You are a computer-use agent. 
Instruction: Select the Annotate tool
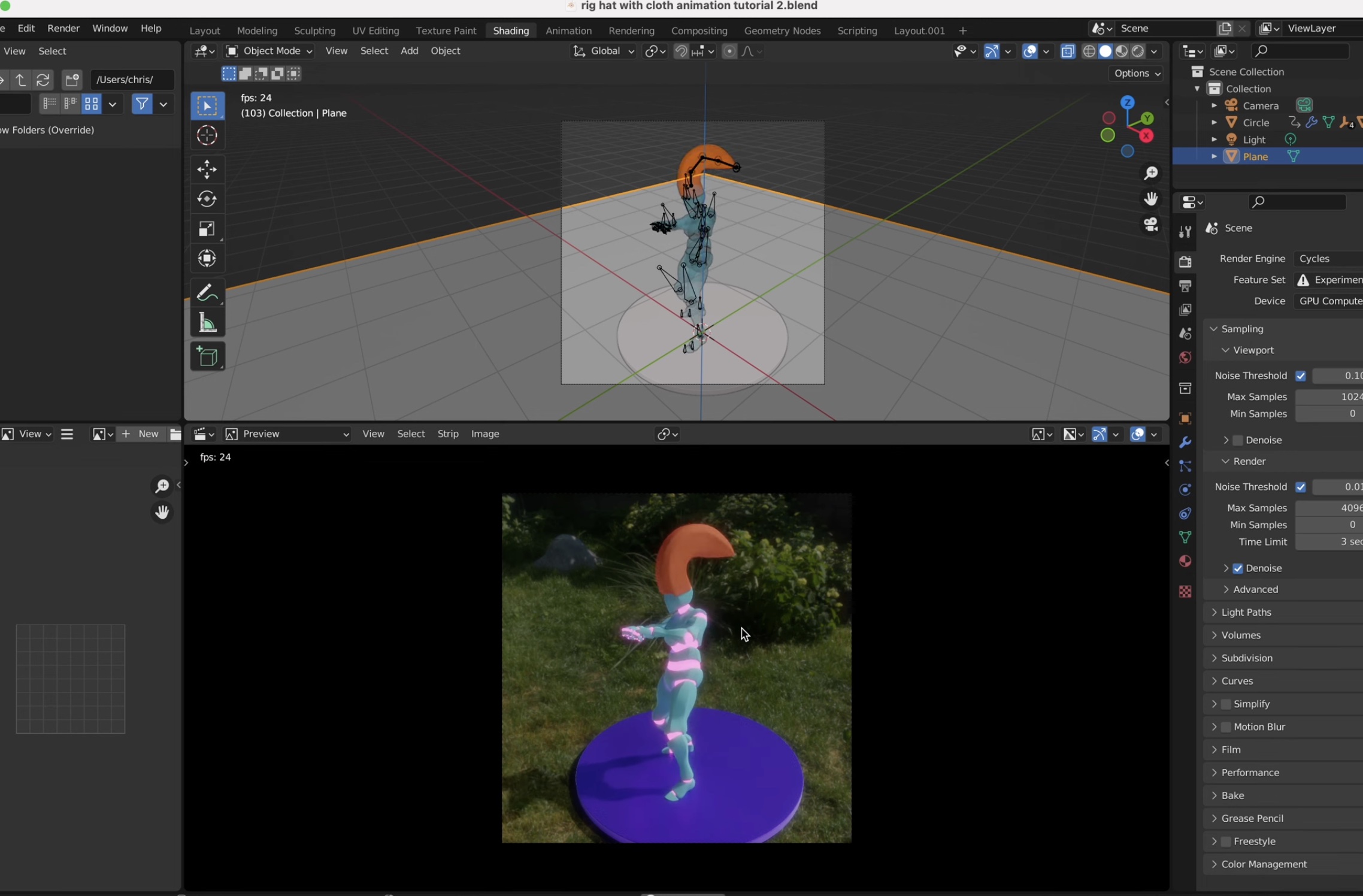click(x=207, y=292)
